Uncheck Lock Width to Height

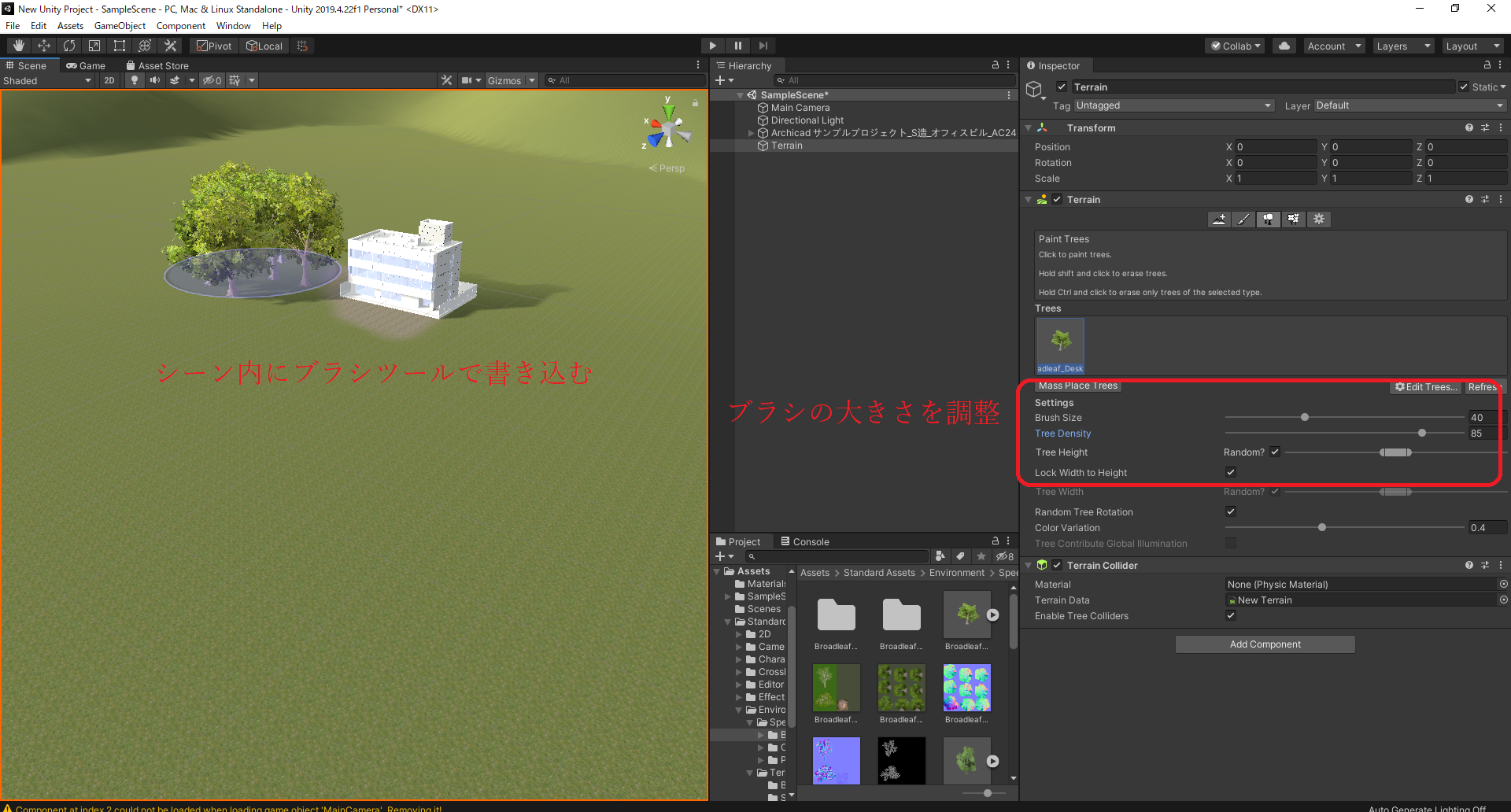click(1231, 472)
